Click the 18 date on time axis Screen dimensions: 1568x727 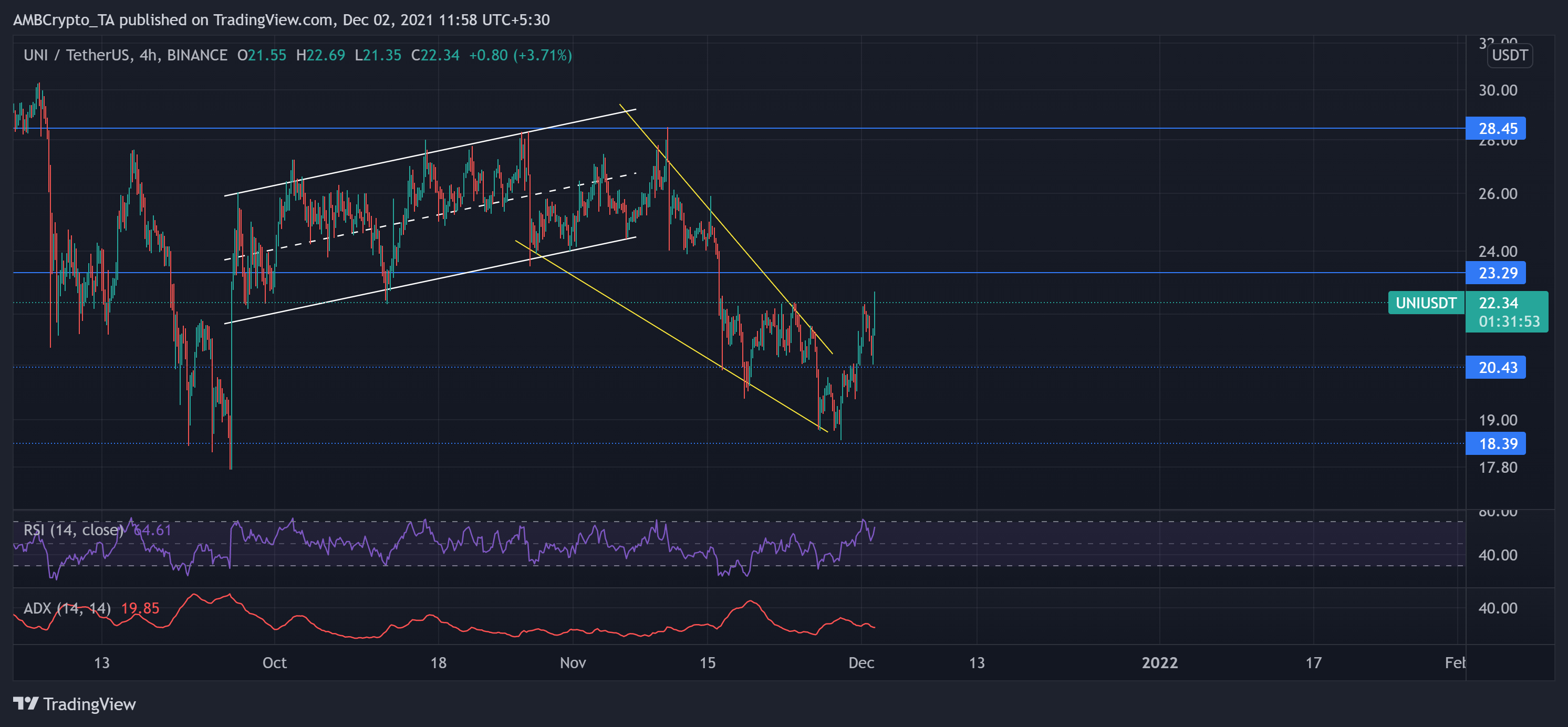pyautogui.click(x=438, y=662)
